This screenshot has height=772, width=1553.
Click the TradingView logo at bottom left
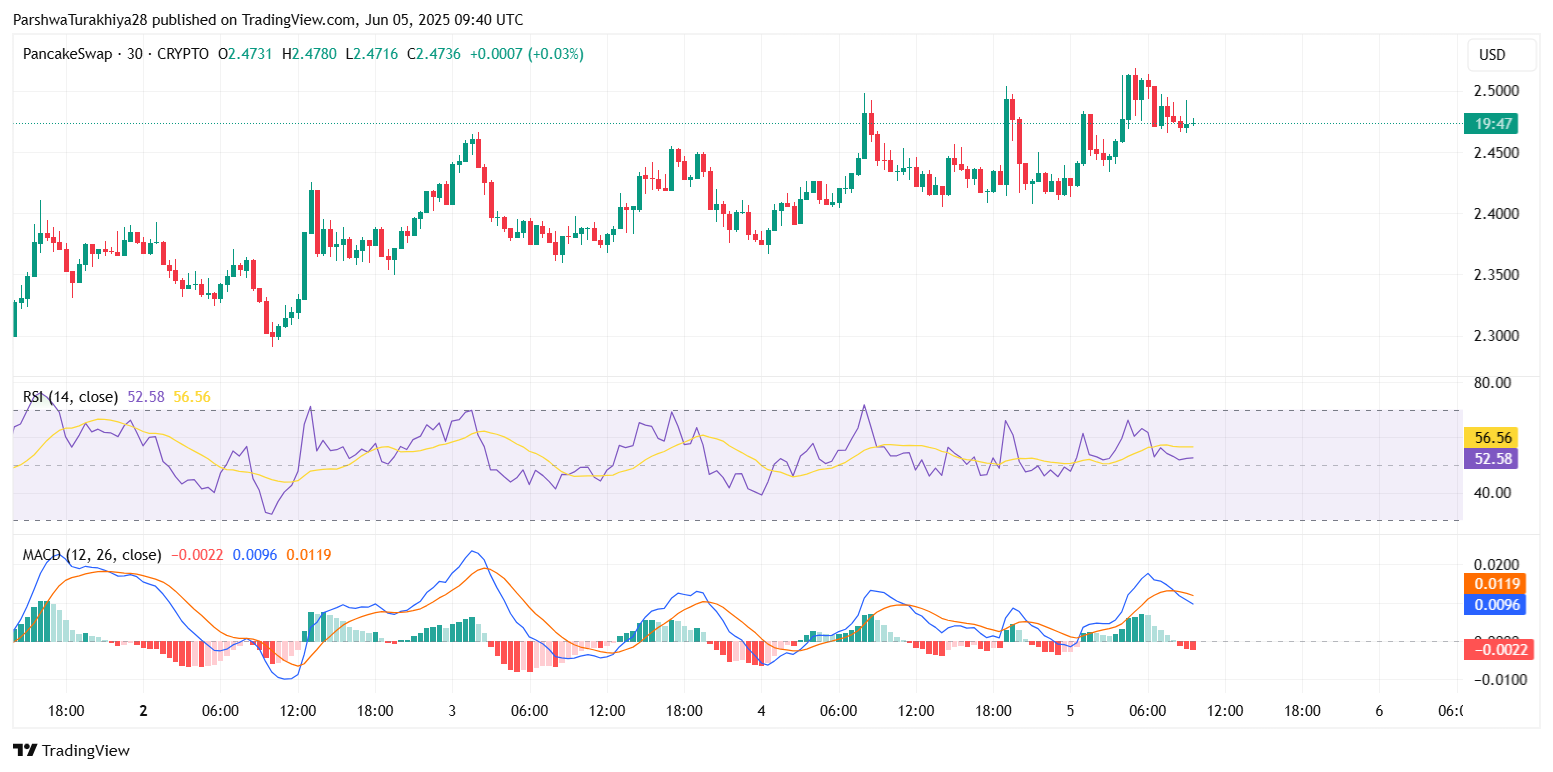[71, 750]
